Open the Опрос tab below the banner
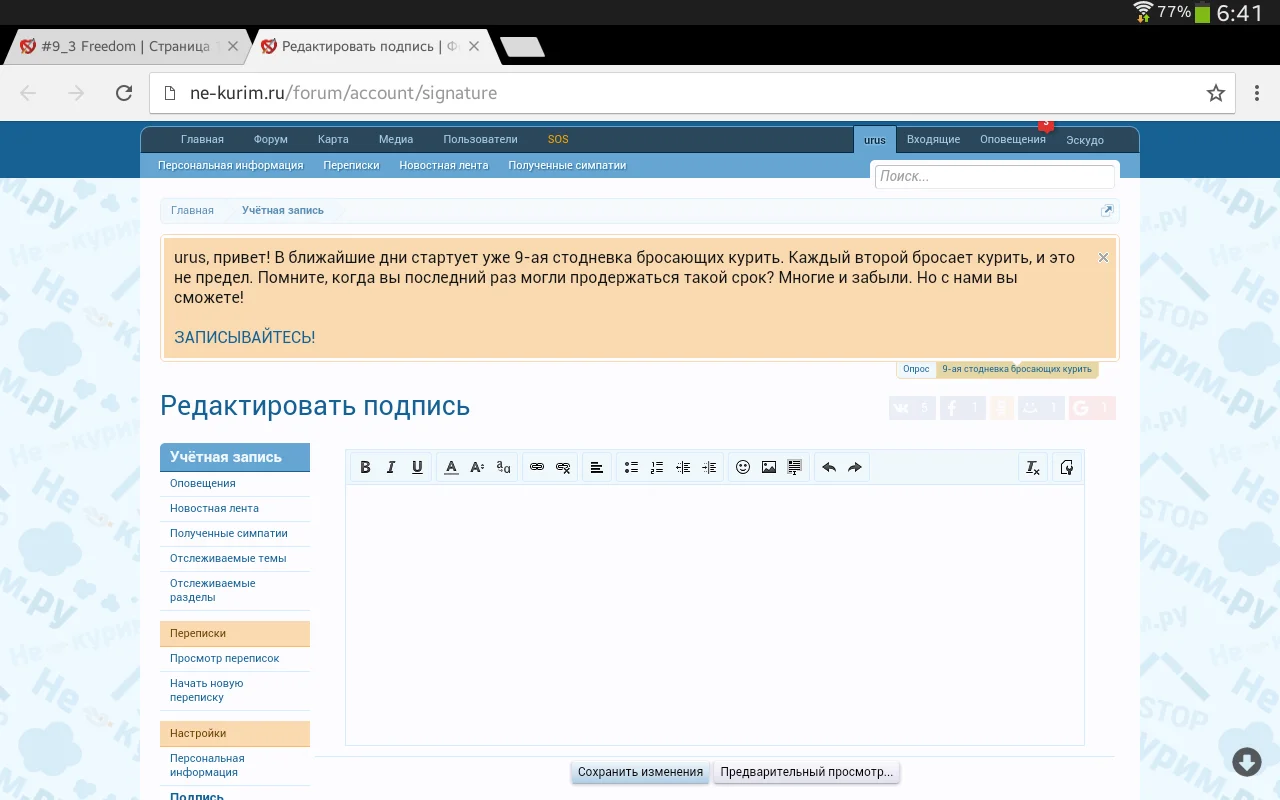Image resolution: width=1280 pixels, height=800 pixels. coord(915,368)
